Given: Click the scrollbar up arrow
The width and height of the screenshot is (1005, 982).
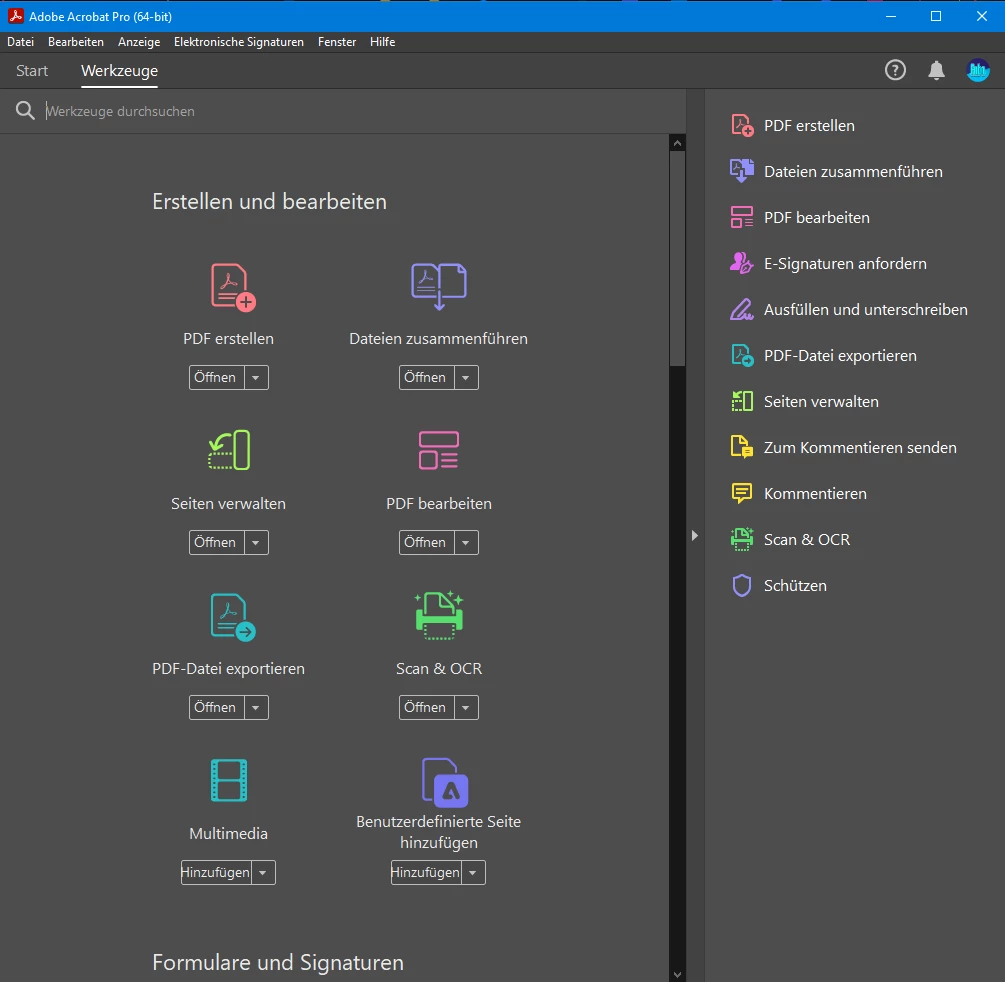Looking at the screenshot, I should click(x=677, y=143).
